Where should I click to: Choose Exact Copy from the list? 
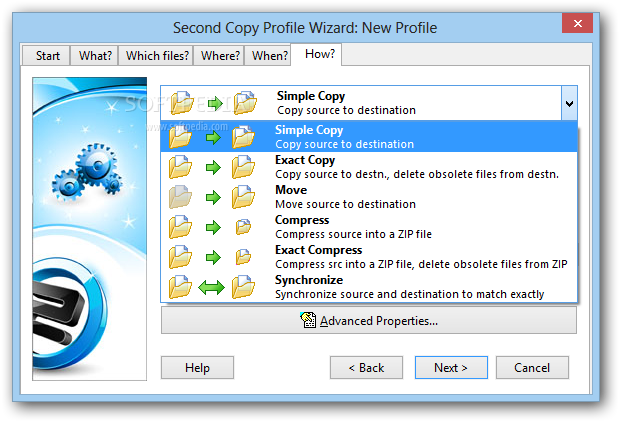tap(369, 167)
